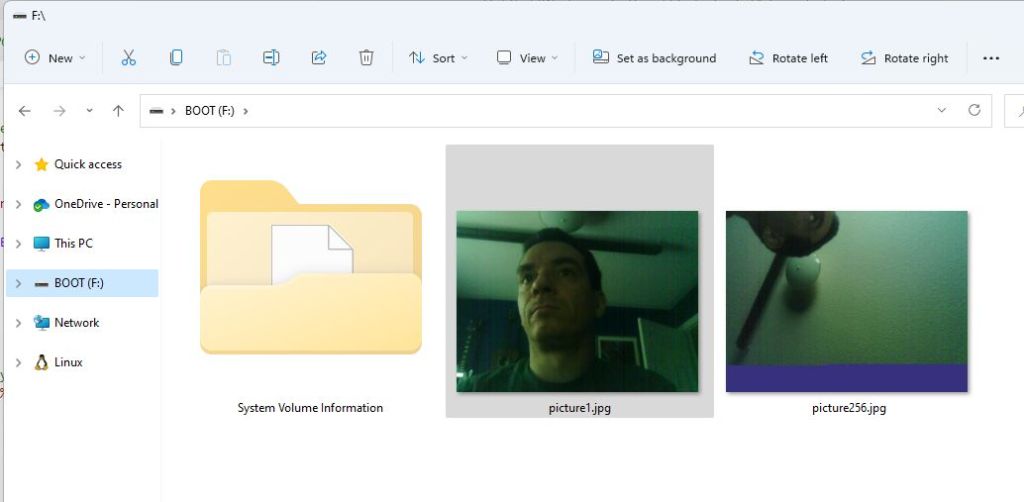Rotate the image left
1024x502 pixels.
click(x=788, y=58)
